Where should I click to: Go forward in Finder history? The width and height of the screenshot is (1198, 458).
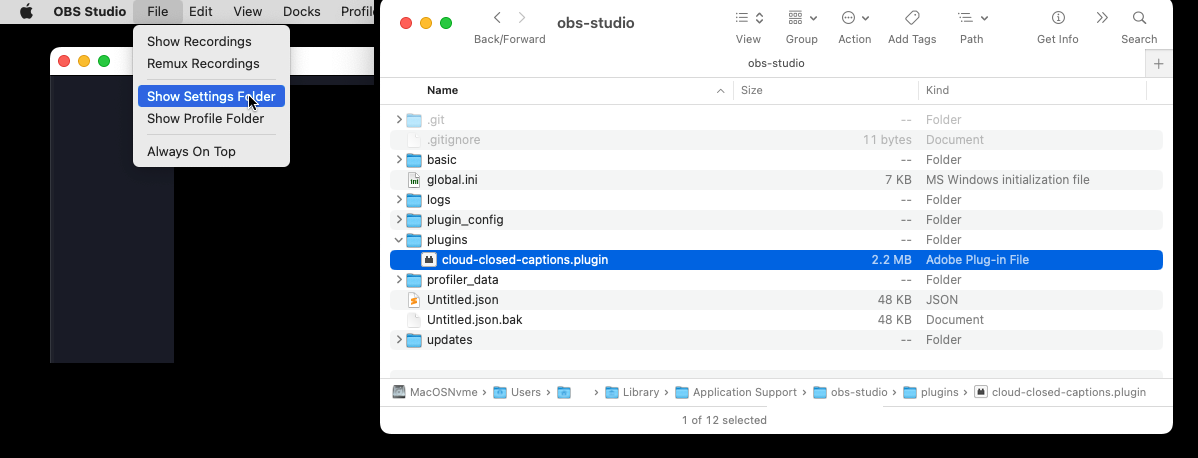point(522,18)
